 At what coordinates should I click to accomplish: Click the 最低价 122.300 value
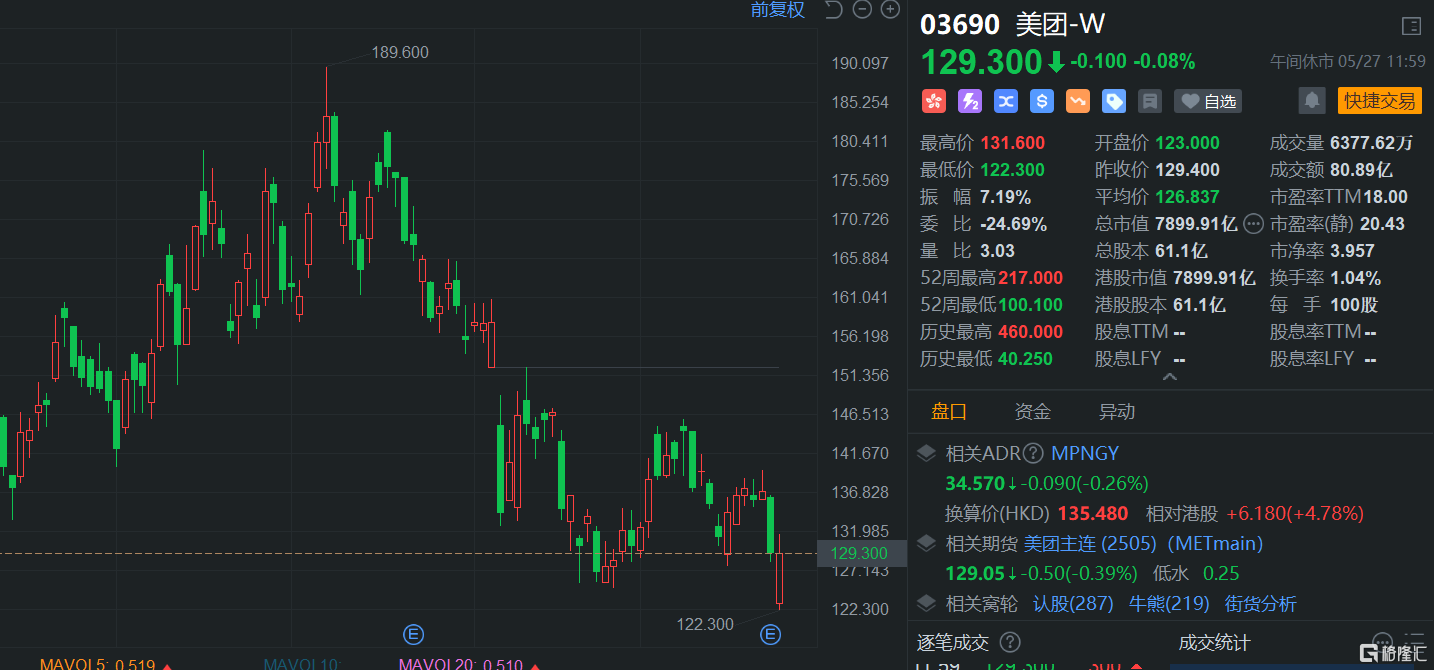click(x=1012, y=170)
